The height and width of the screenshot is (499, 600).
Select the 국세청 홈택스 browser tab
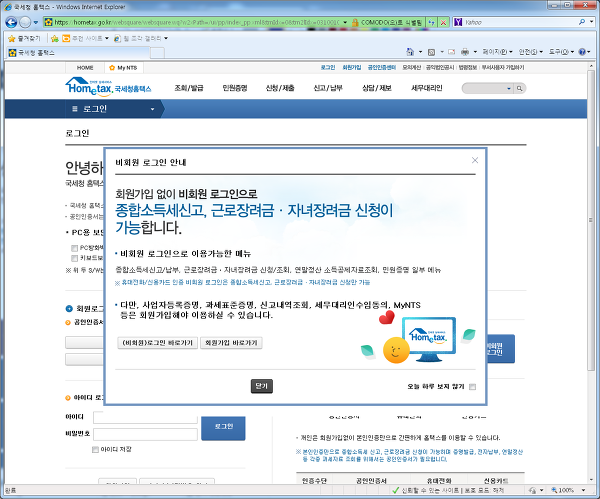(78, 52)
